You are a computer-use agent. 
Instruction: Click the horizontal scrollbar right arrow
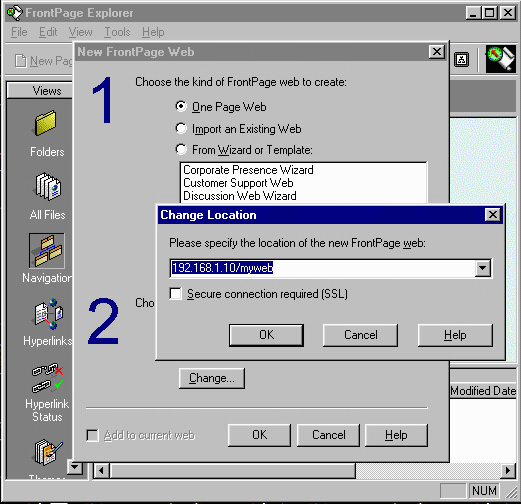point(508,471)
